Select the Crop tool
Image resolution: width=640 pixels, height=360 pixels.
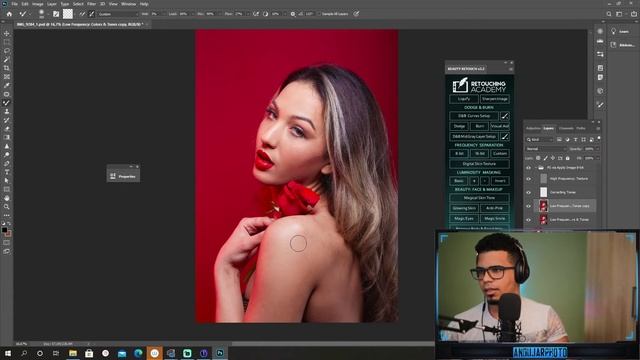[x=7, y=68]
